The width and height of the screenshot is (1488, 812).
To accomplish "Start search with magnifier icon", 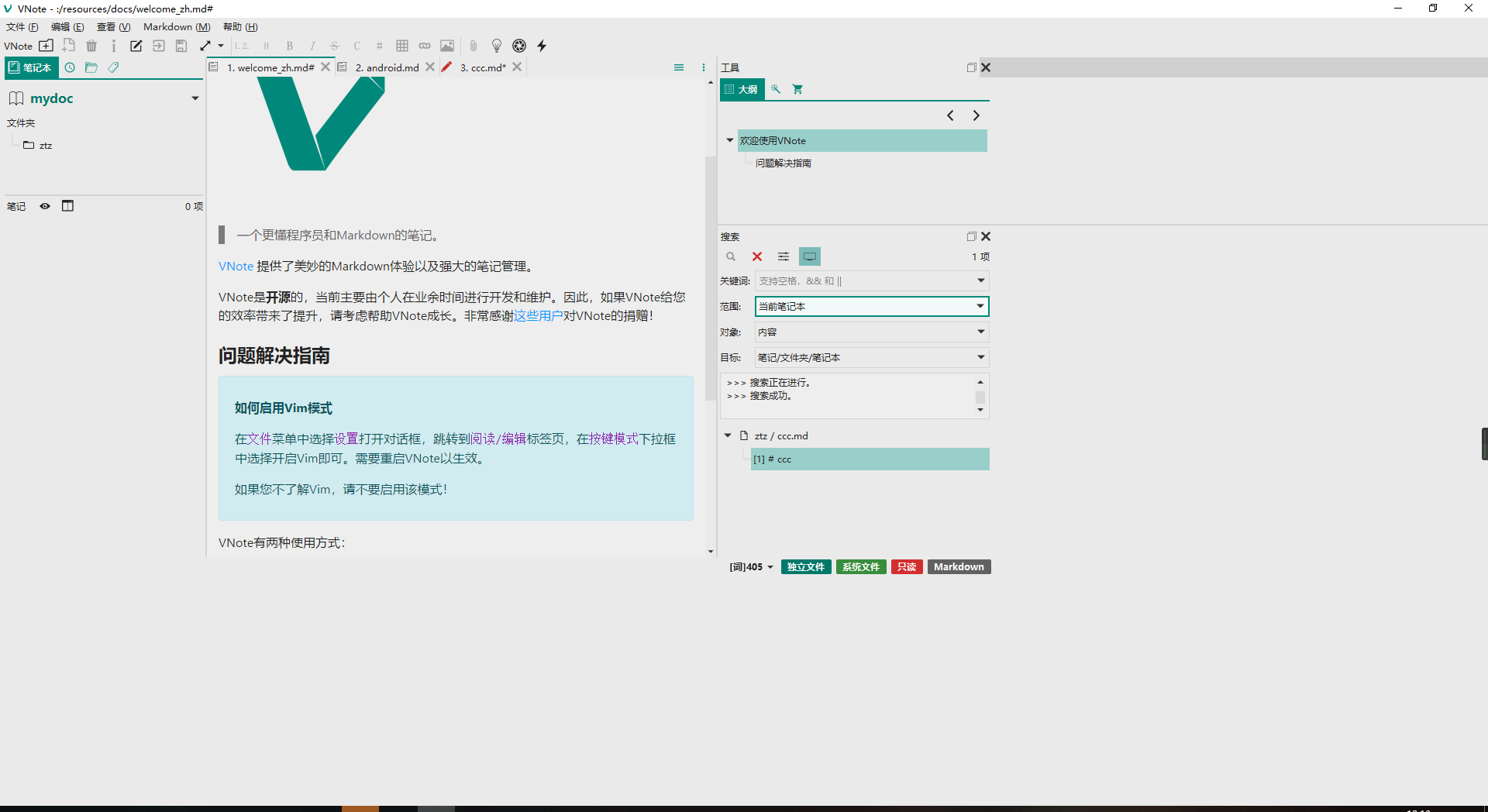I will [730, 256].
